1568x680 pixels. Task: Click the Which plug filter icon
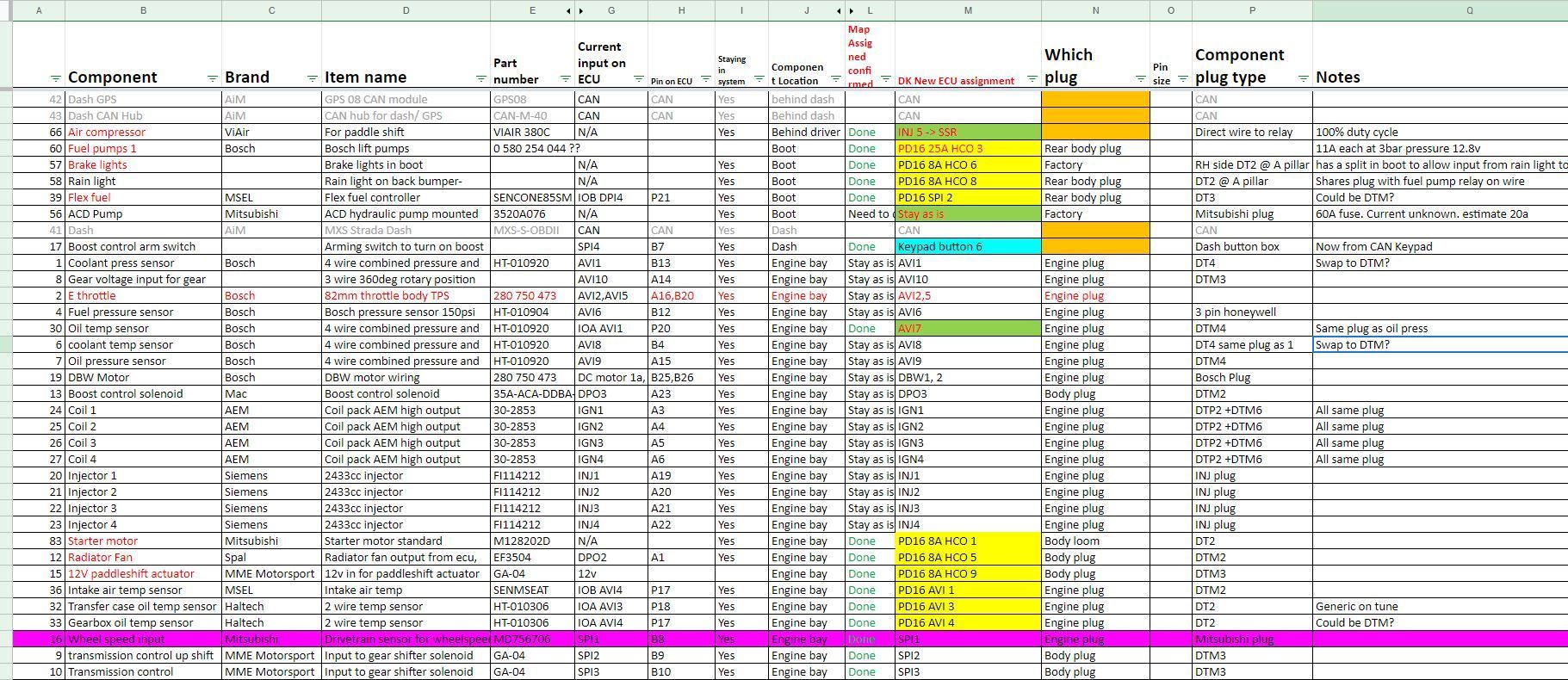click(1140, 78)
